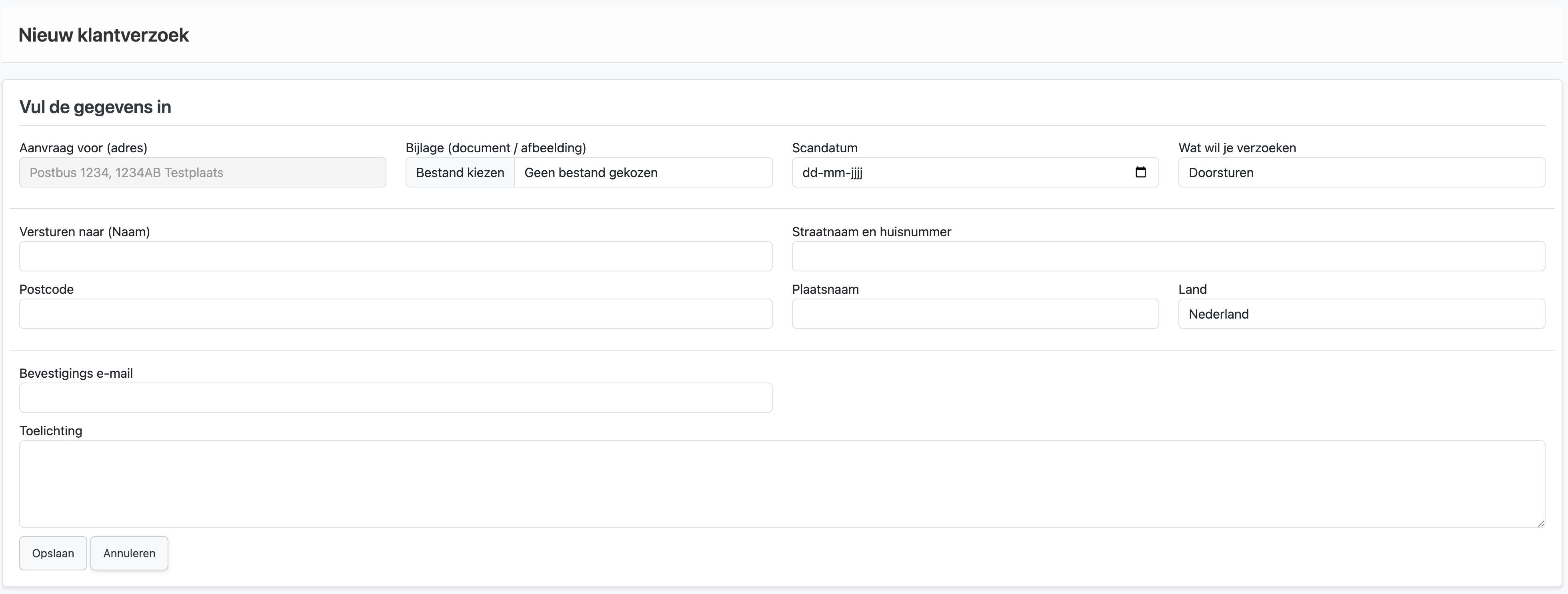The image size is (1568, 594).
Task: Grab the Toelichting textarea resize handle
Action: point(1541,523)
